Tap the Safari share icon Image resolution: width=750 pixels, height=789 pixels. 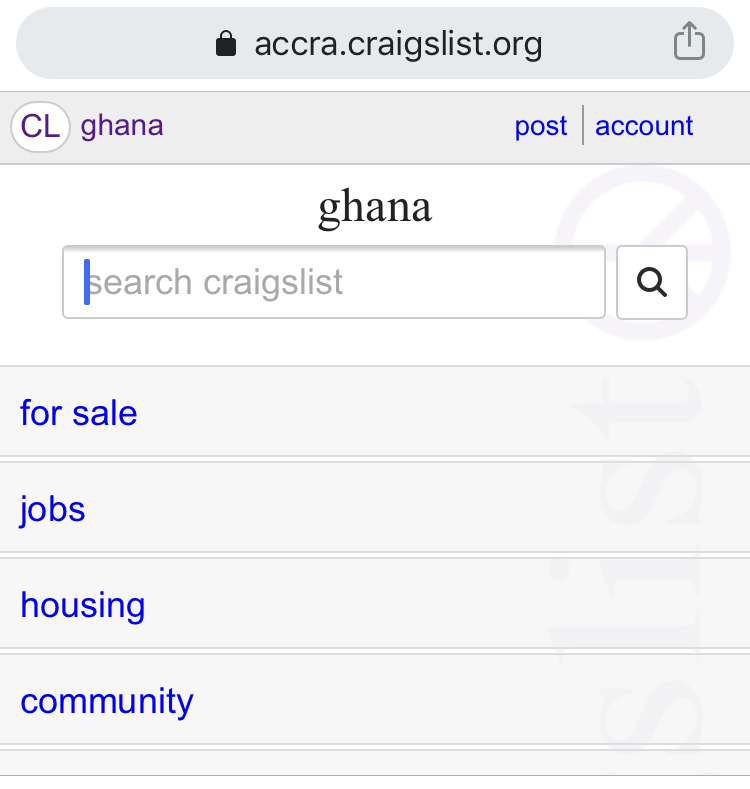[689, 43]
